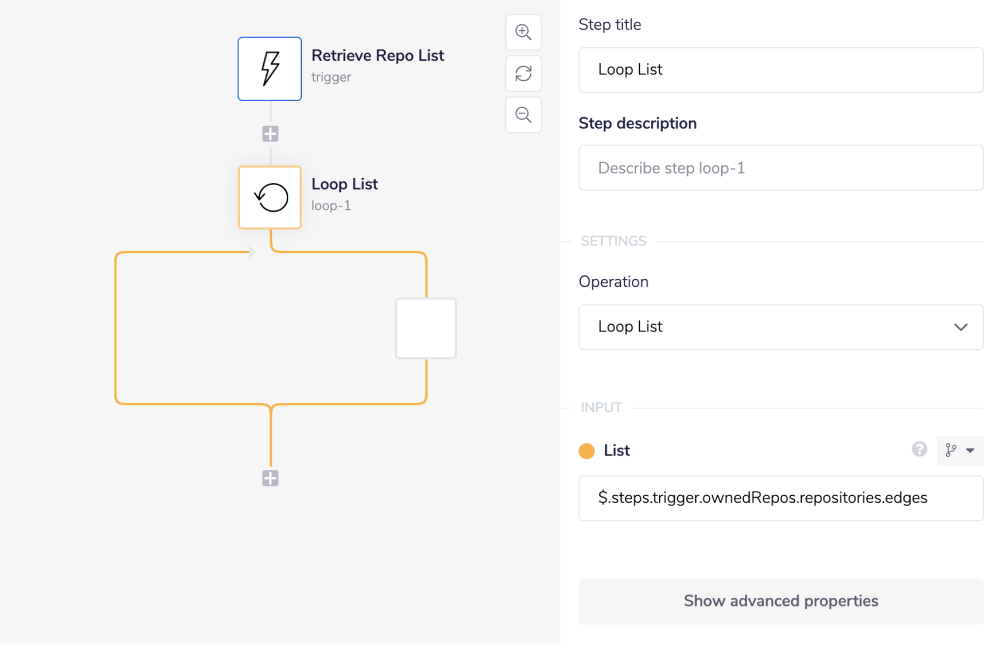Screen dimensions: 1000x646
Task: Click the Show advanced properties button
Action: [x=780, y=601]
